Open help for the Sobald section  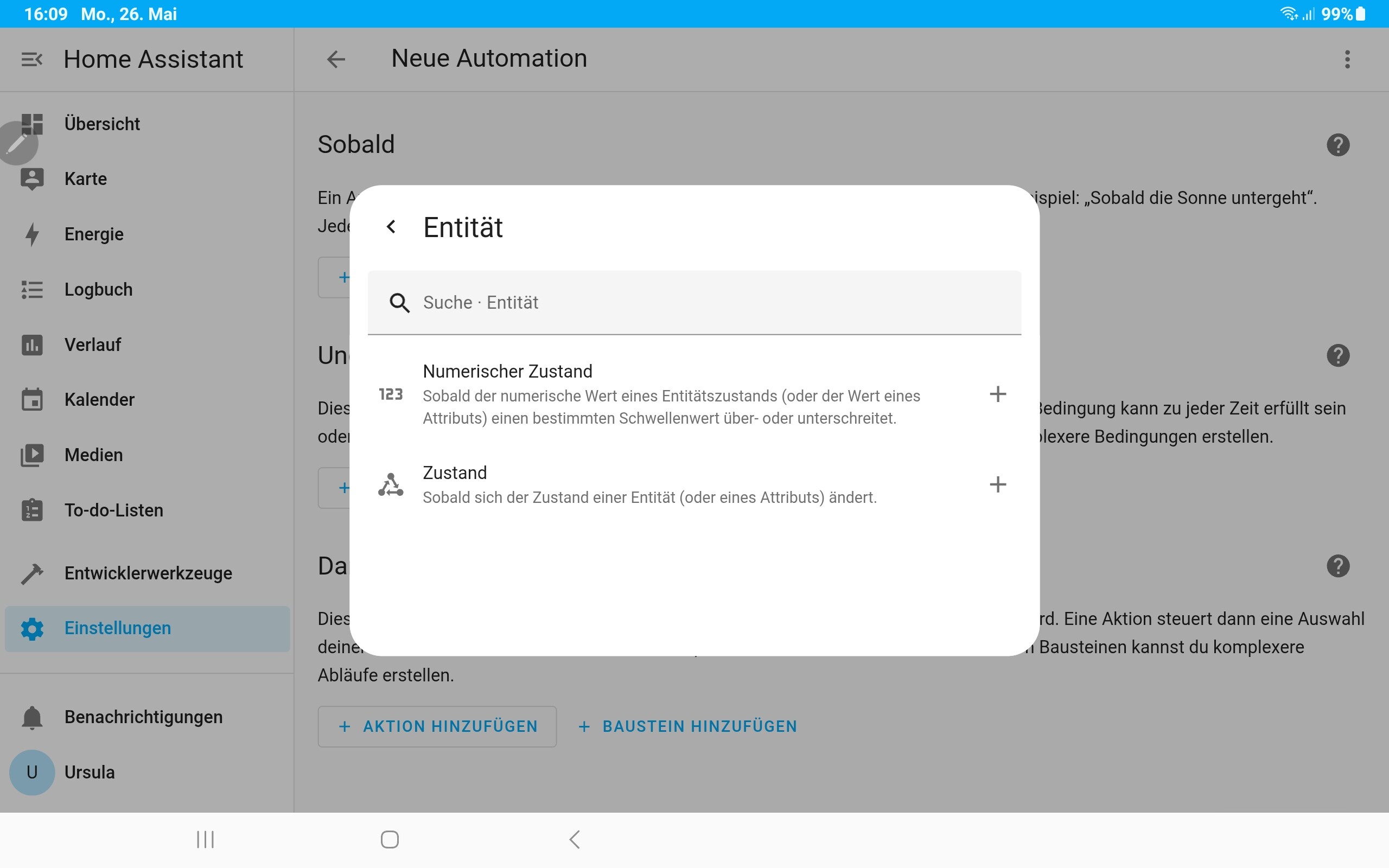[x=1338, y=145]
